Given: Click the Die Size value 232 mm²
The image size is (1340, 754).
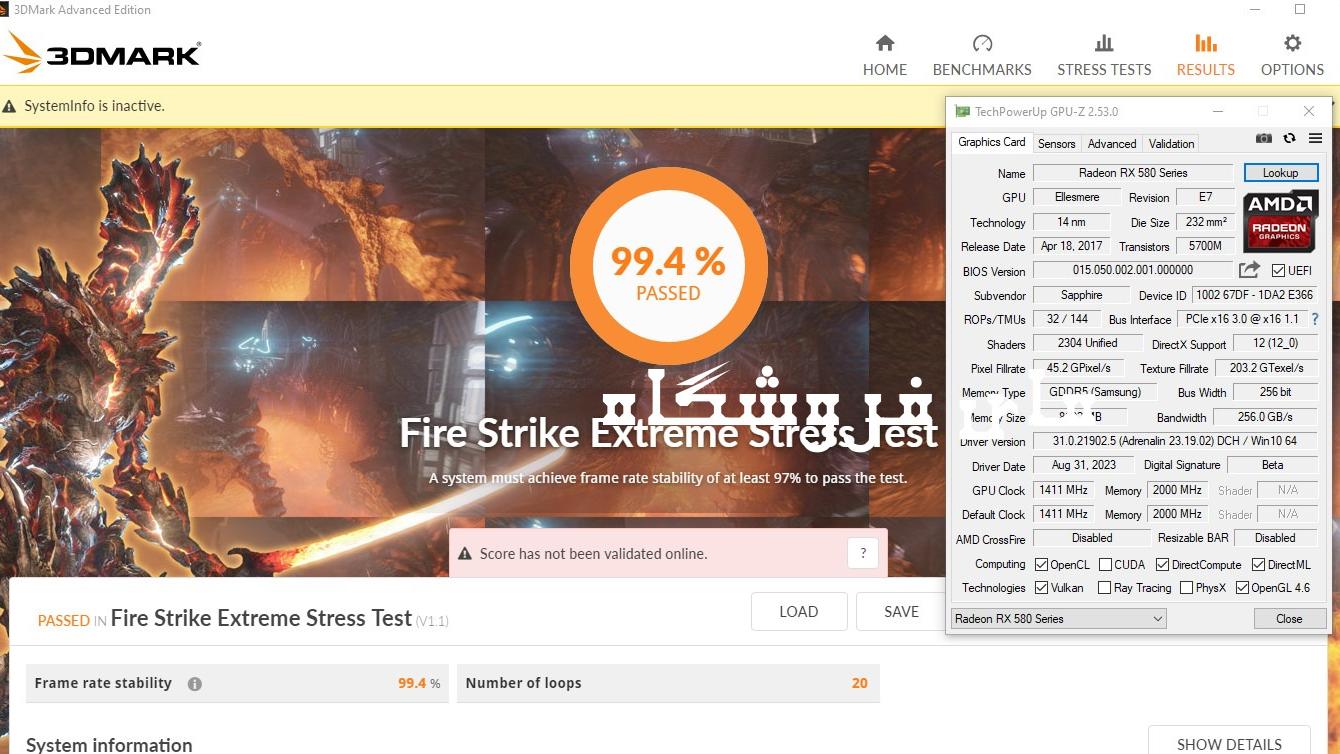Looking at the screenshot, I should [1206, 222].
